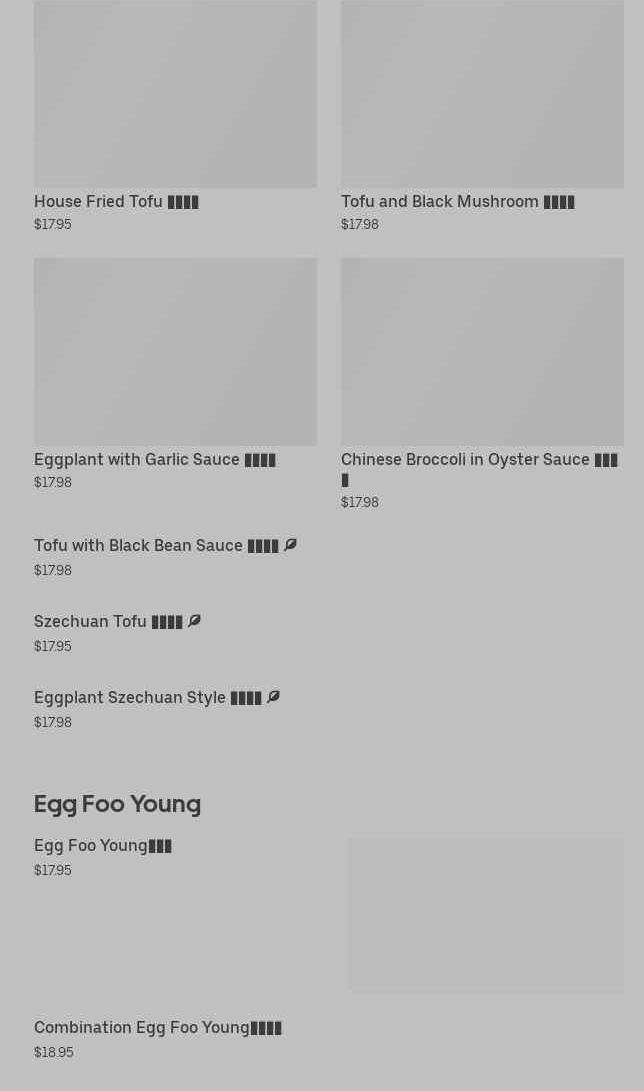This screenshot has height=1091, width=644.
Task: Click the spicy leaf icon next to Szechuan Tofu
Action: click(194, 621)
